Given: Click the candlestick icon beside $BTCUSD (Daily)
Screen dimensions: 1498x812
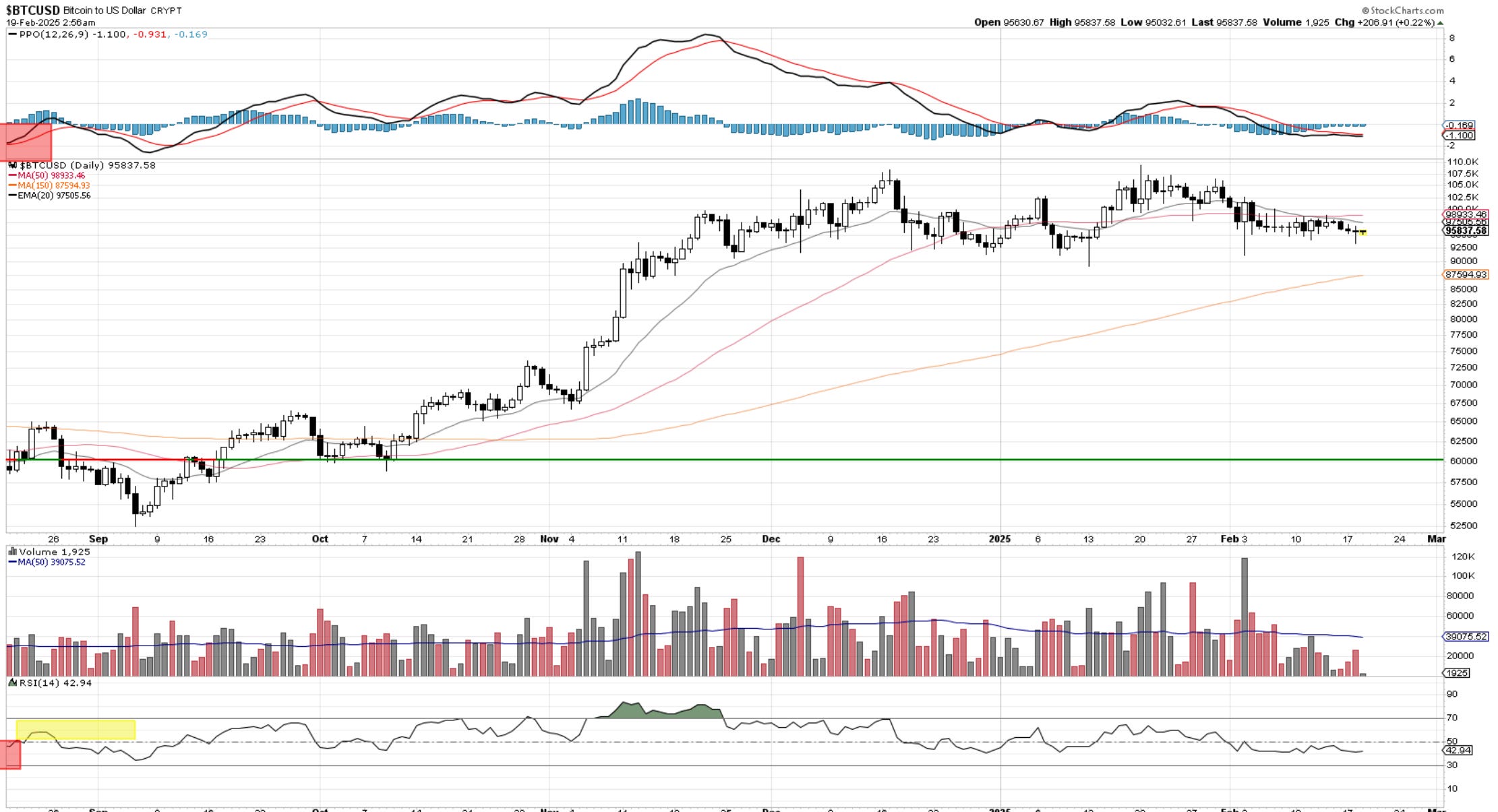Looking at the screenshot, I should click(x=13, y=165).
